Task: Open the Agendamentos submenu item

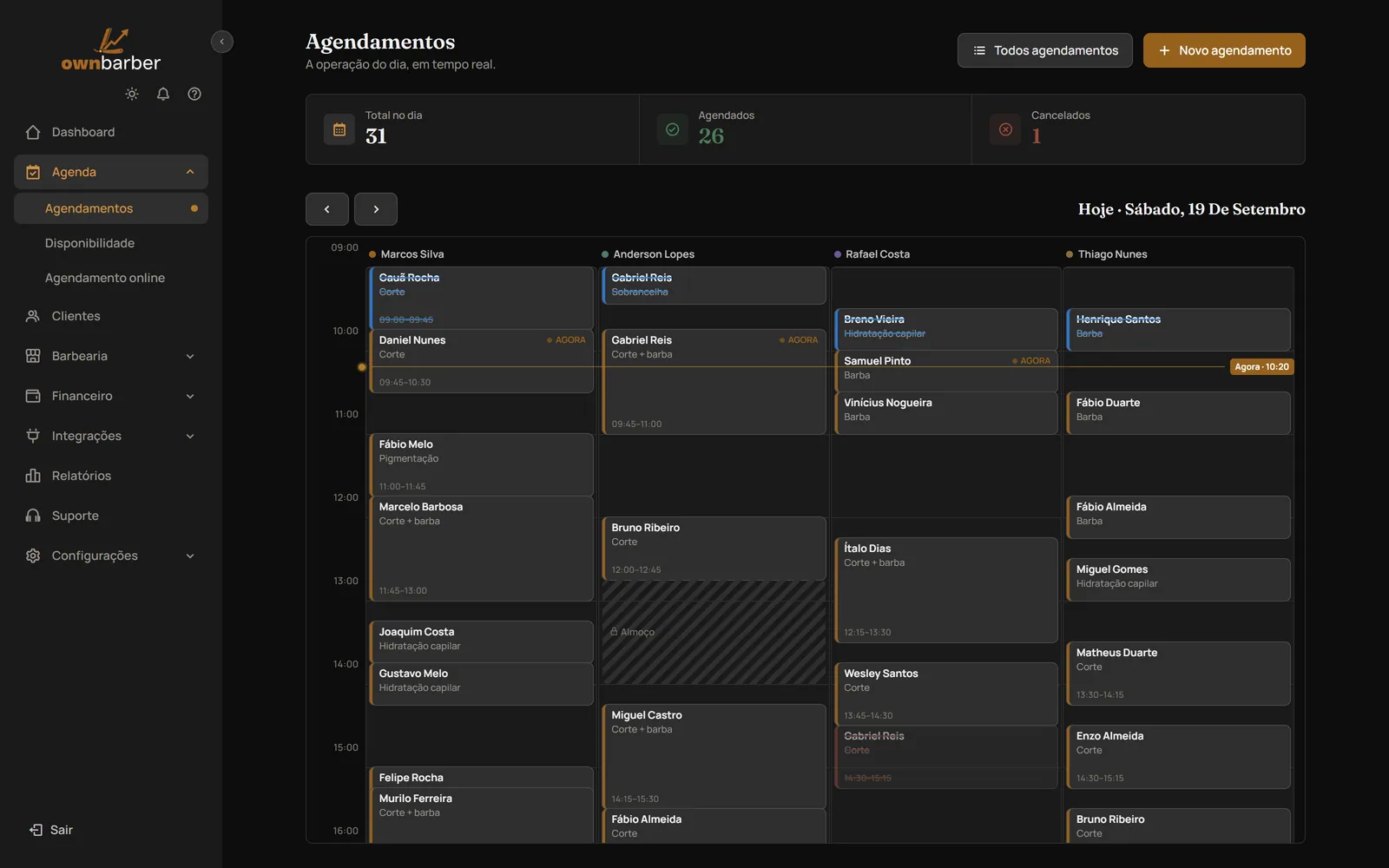Action: tap(111, 208)
